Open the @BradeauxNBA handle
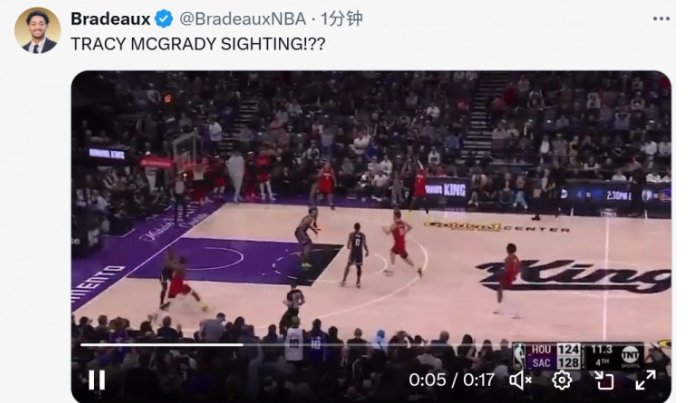Screen dimensions: 688x403 pyautogui.click(x=243, y=19)
